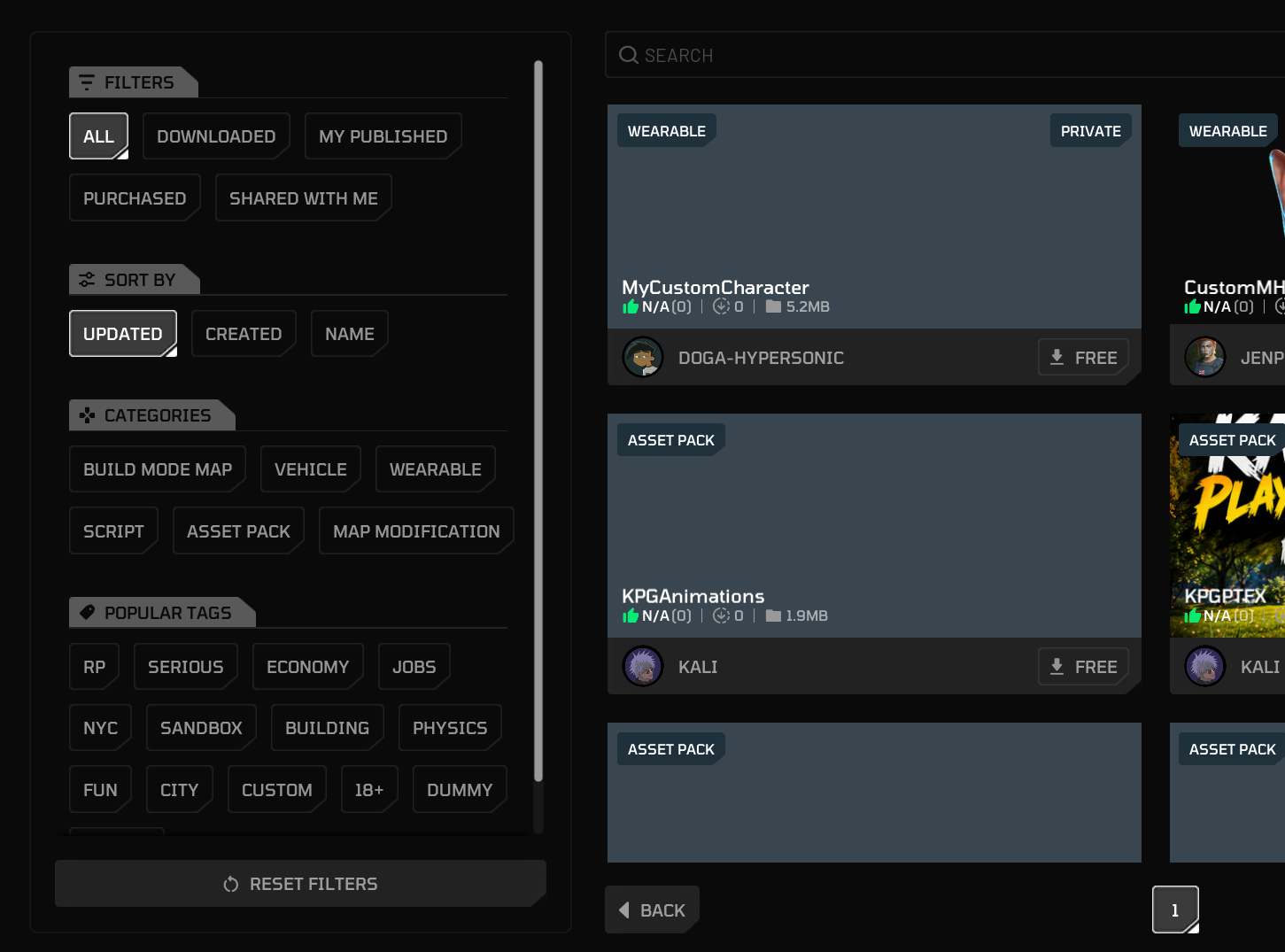Image resolution: width=1285 pixels, height=952 pixels.
Task: Sort items by NAME
Action: (x=349, y=334)
